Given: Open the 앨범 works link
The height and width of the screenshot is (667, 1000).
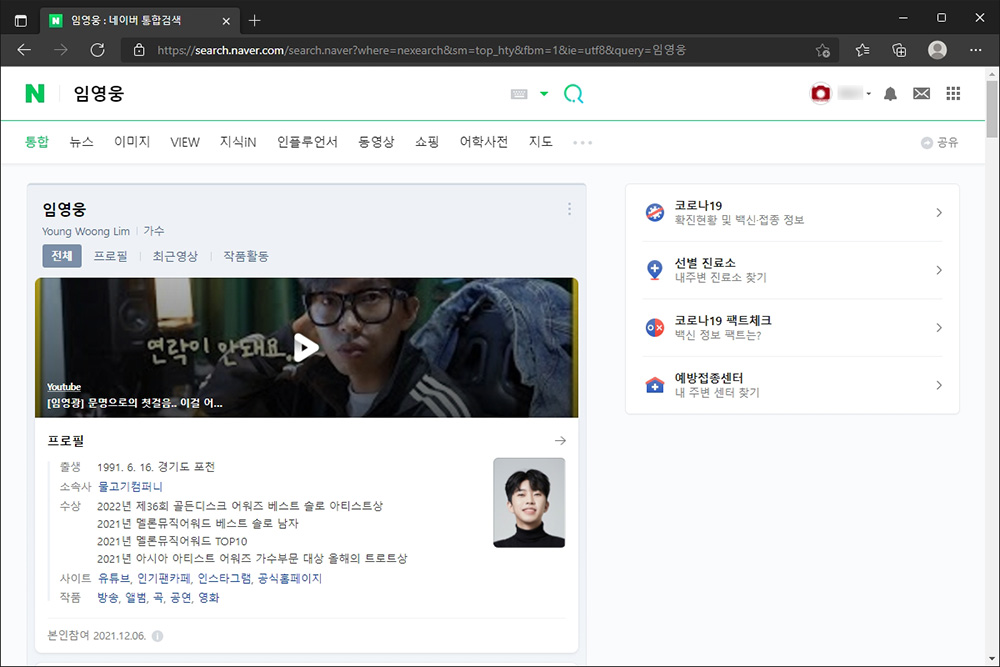Looking at the screenshot, I should [136, 597].
